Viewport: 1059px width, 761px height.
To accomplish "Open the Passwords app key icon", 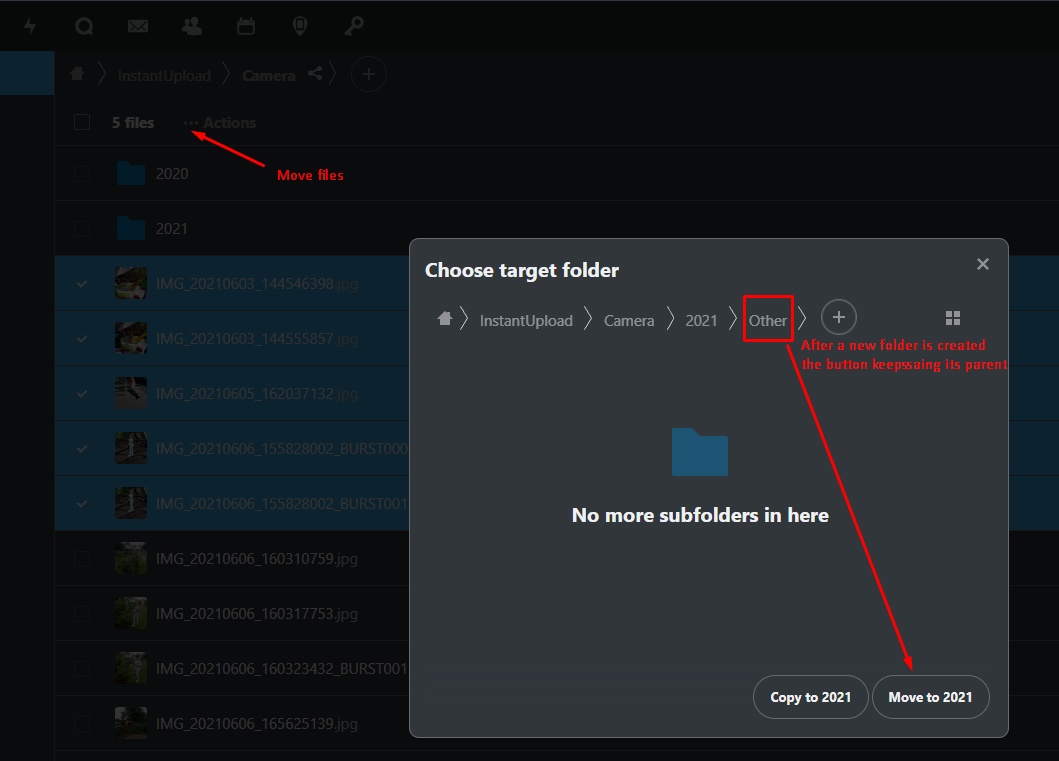I will (353, 25).
